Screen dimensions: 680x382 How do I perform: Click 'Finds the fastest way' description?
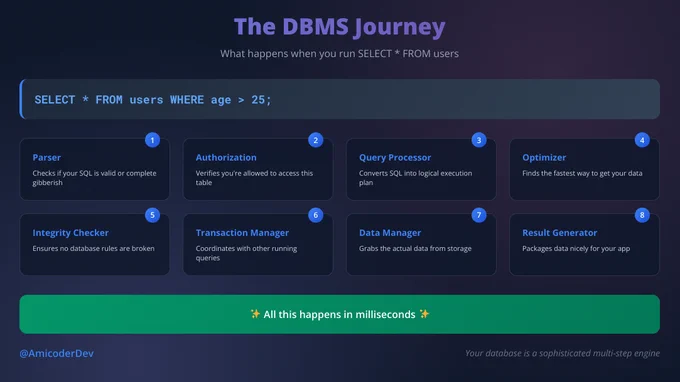point(582,173)
